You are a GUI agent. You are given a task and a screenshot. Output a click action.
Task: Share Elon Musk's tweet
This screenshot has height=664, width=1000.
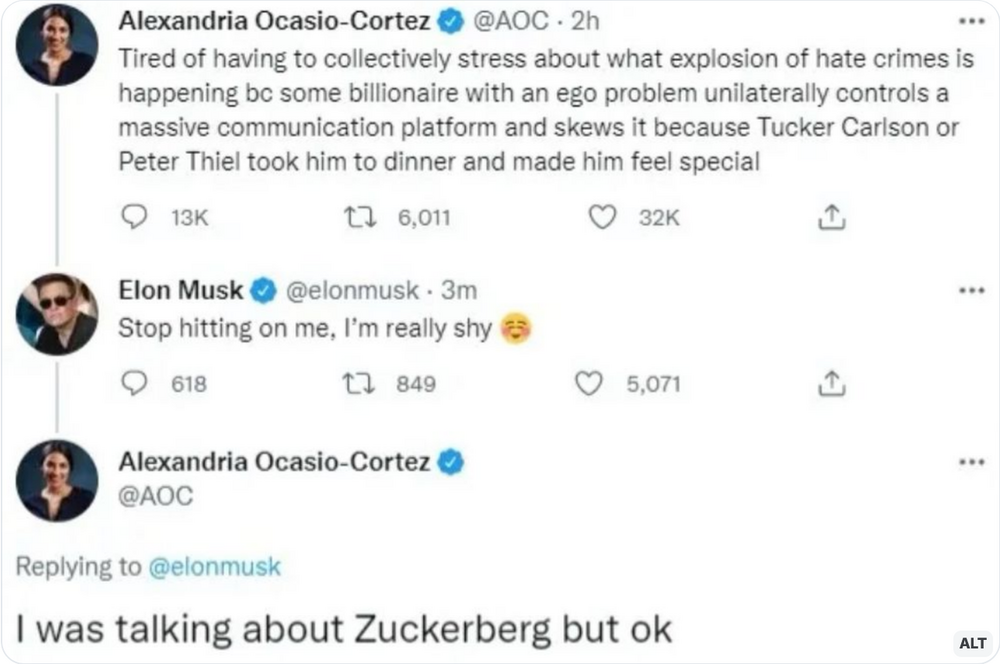[832, 383]
